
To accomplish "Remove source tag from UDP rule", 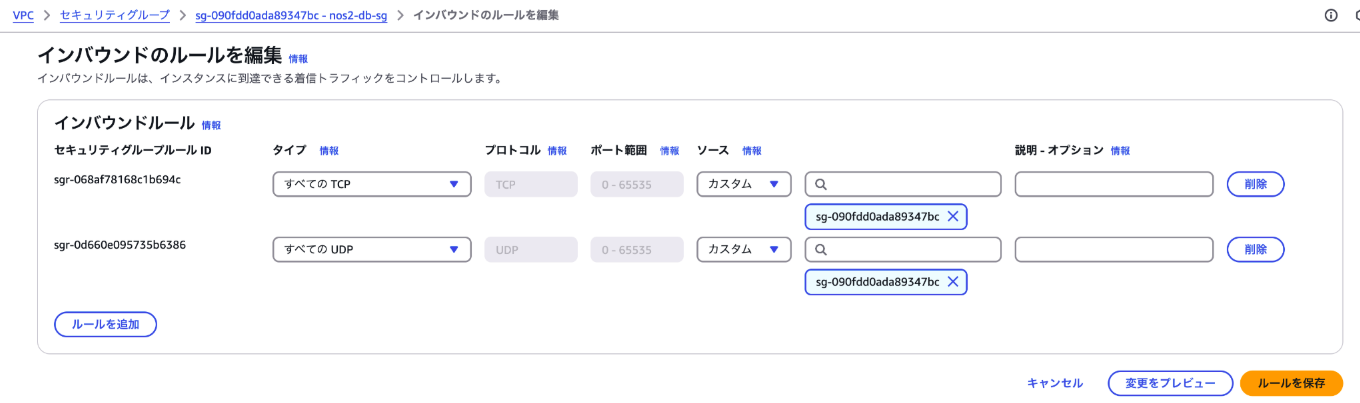I will [953, 282].
